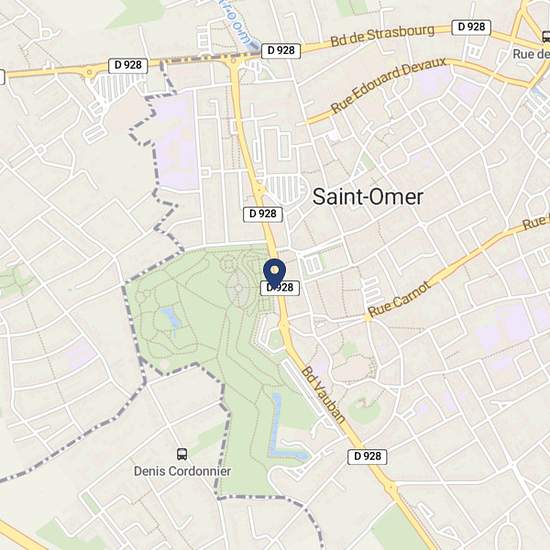Select the Denis Cordonnier bus stop icon
The image size is (550, 550).
(182, 454)
